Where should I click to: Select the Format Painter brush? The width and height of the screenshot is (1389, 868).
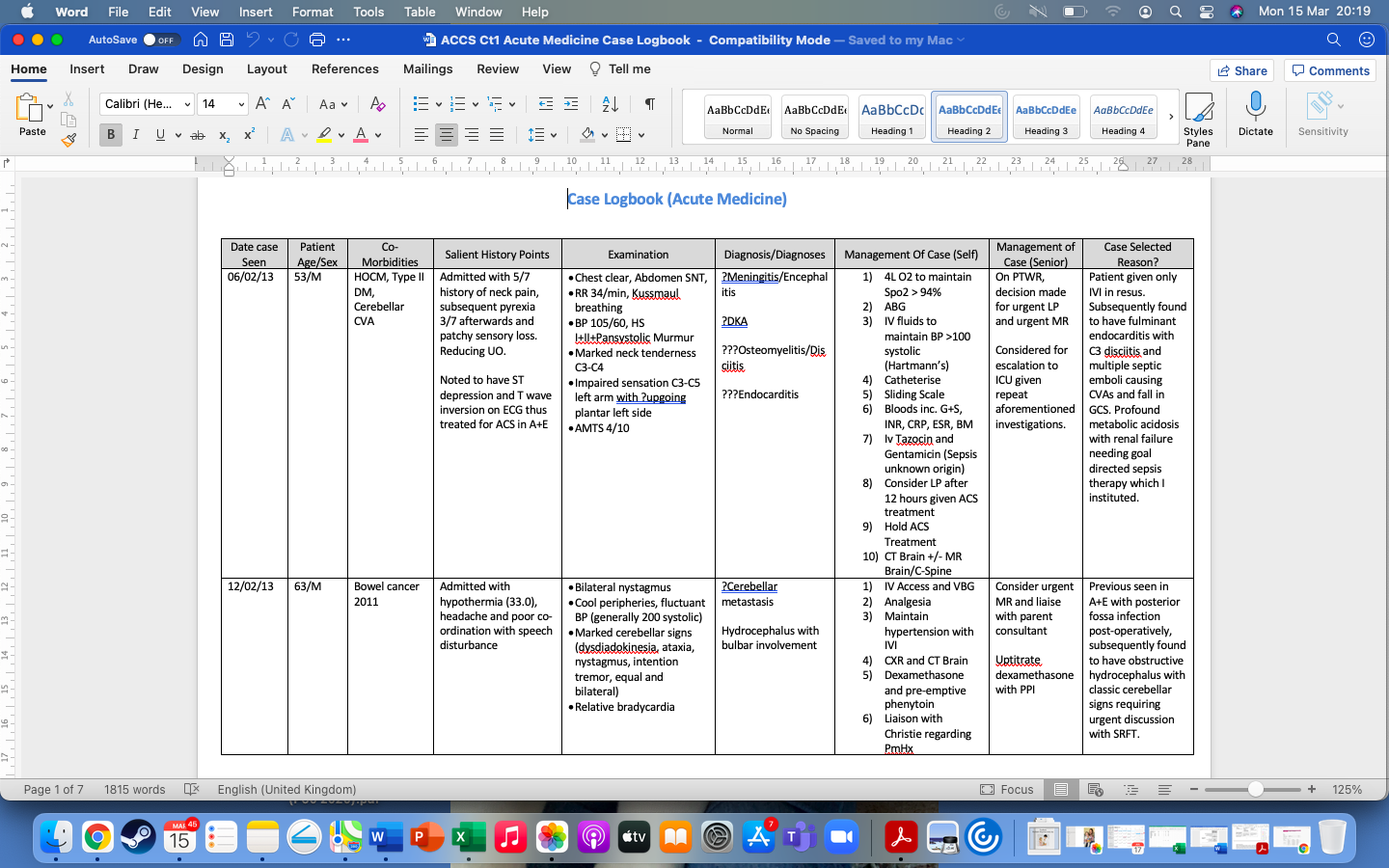pyautogui.click(x=68, y=140)
